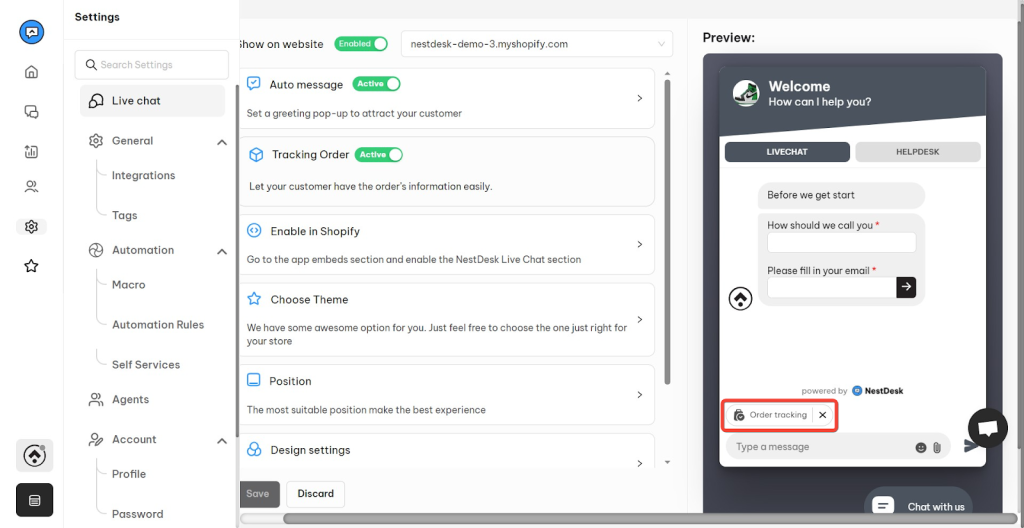1024x528 pixels.
Task: Click the star icon in left rail
Action: pyautogui.click(x=31, y=266)
